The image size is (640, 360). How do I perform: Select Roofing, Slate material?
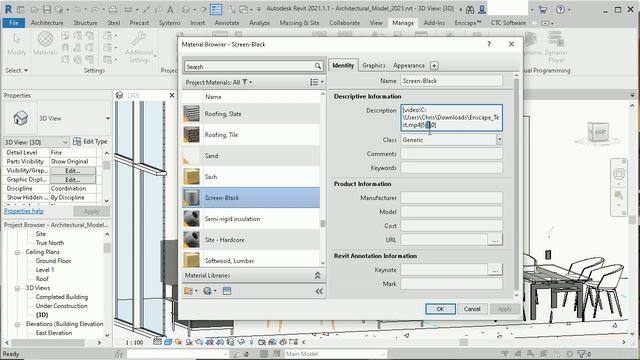click(251, 114)
